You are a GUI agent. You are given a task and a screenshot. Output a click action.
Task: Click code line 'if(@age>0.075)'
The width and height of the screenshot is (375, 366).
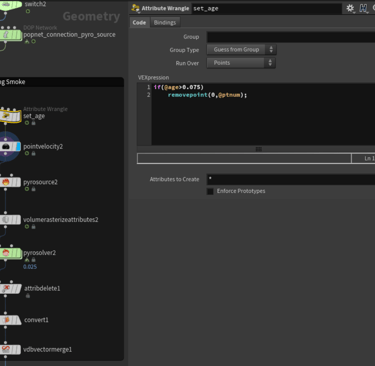[178, 87]
